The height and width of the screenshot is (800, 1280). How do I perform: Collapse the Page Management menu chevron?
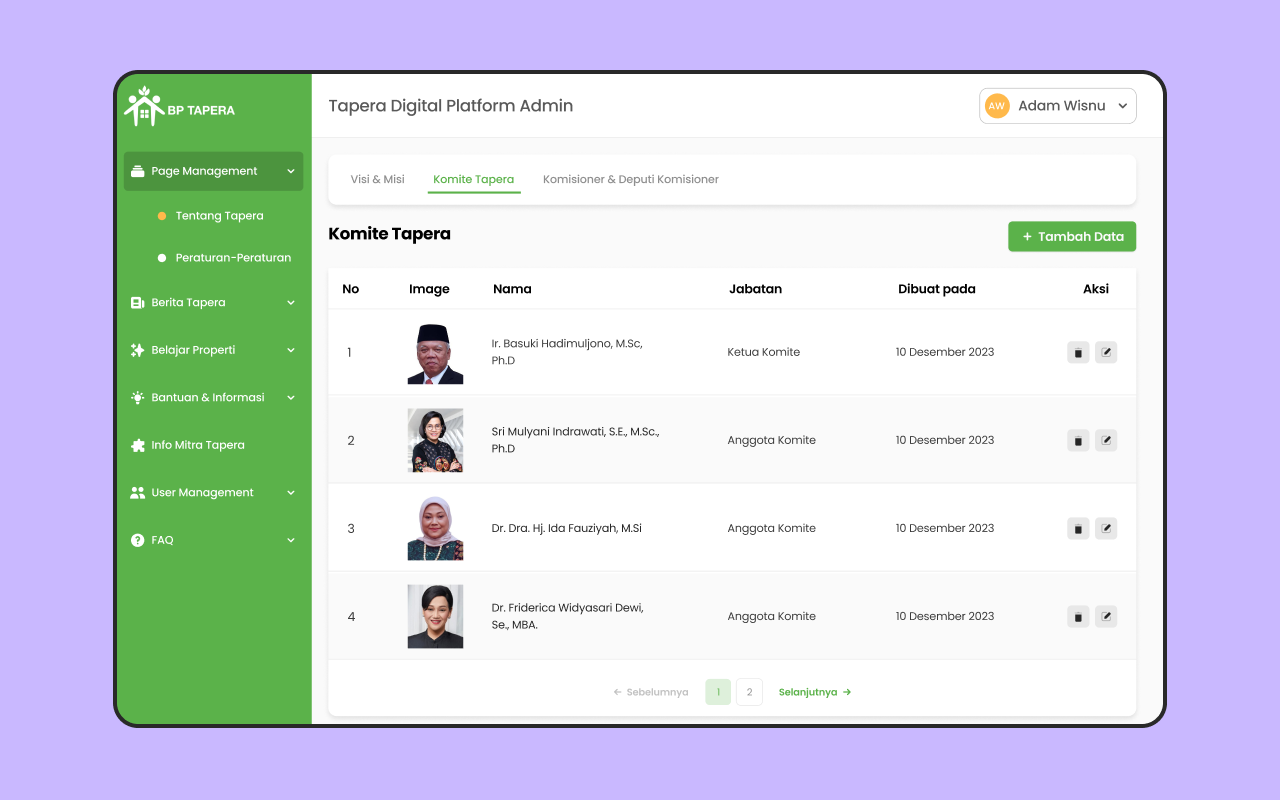point(291,171)
